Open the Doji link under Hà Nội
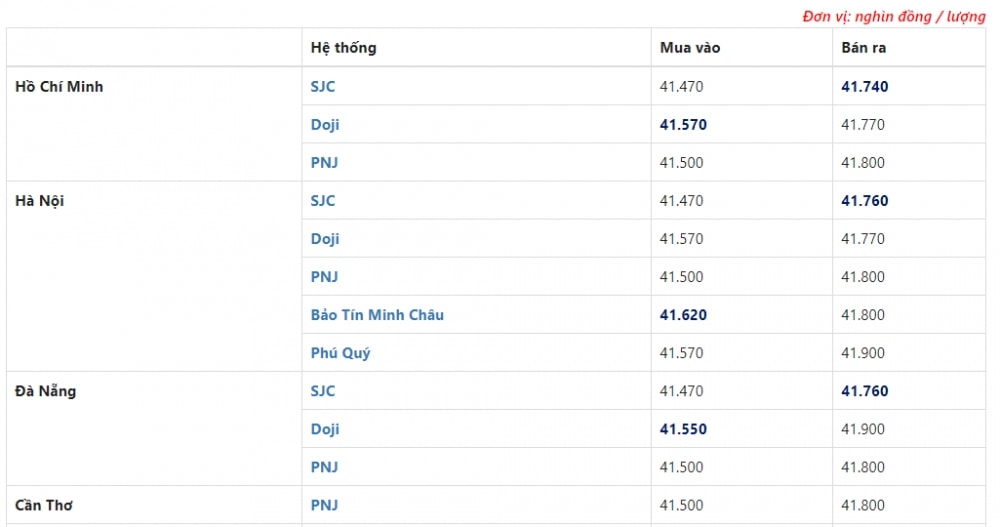The height and width of the screenshot is (527, 1000). (x=325, y=239)
